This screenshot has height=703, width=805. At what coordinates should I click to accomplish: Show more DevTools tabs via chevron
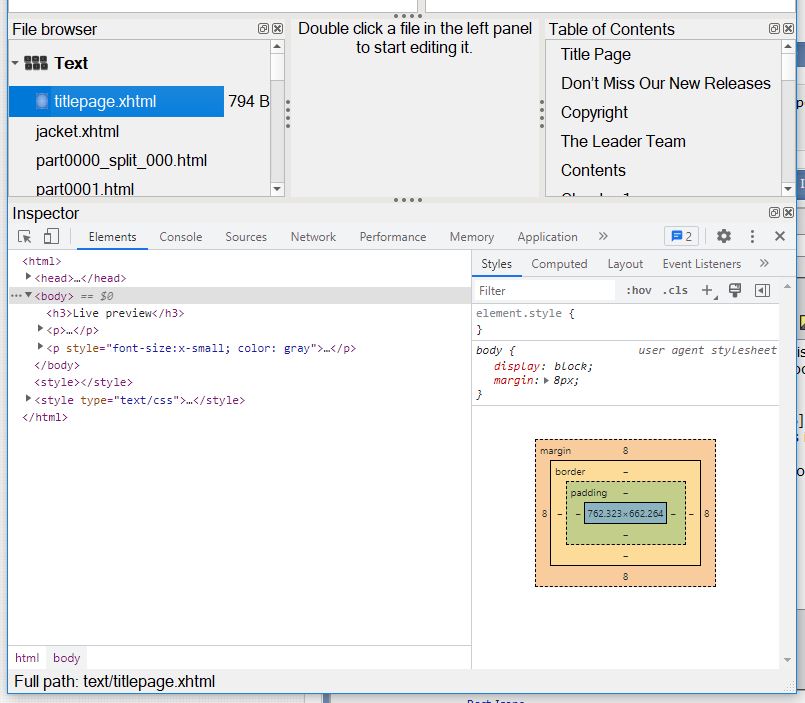pyautogui.click(x=603, y=237)
